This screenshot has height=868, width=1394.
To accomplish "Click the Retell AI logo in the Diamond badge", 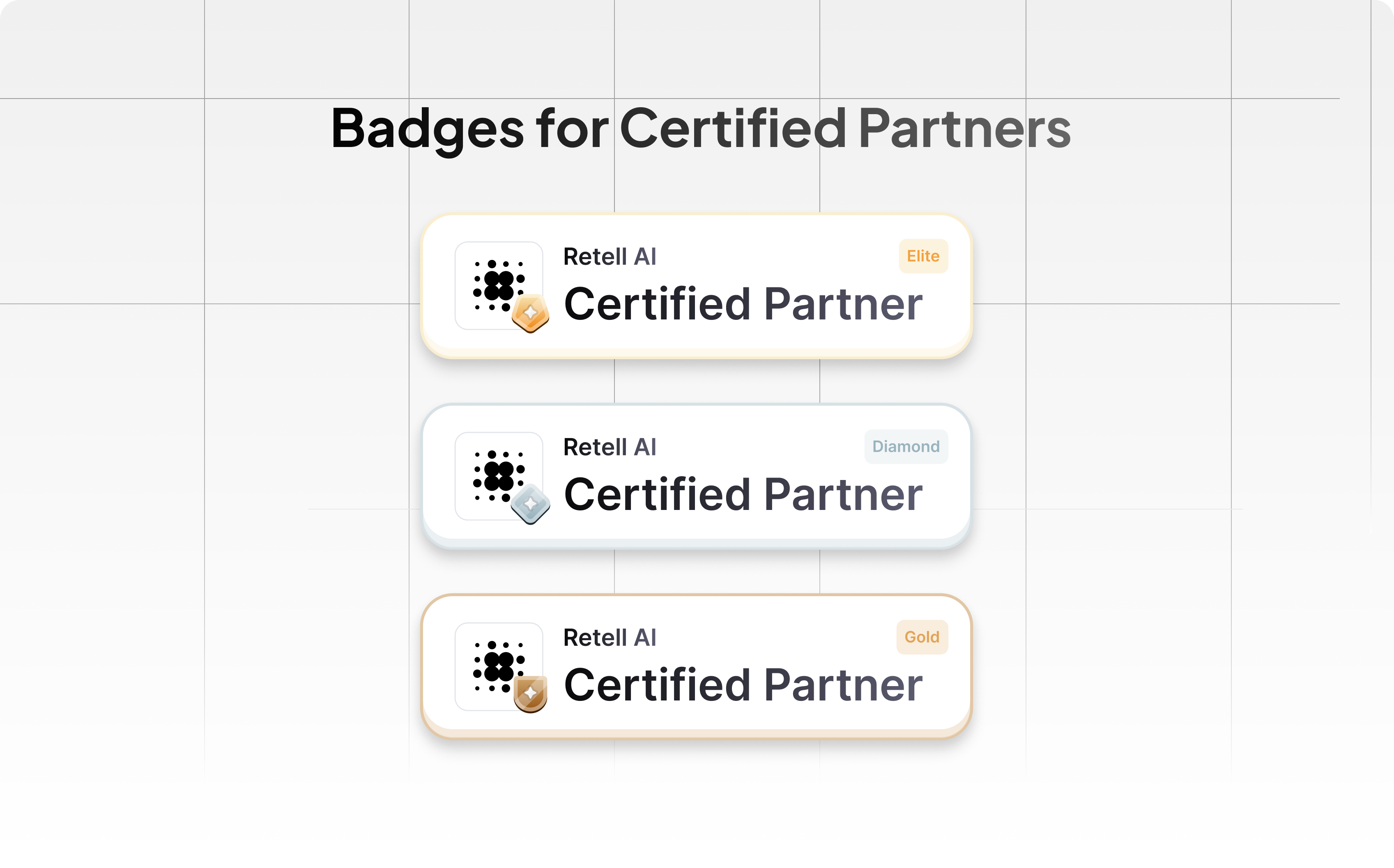I will (498, 476).
